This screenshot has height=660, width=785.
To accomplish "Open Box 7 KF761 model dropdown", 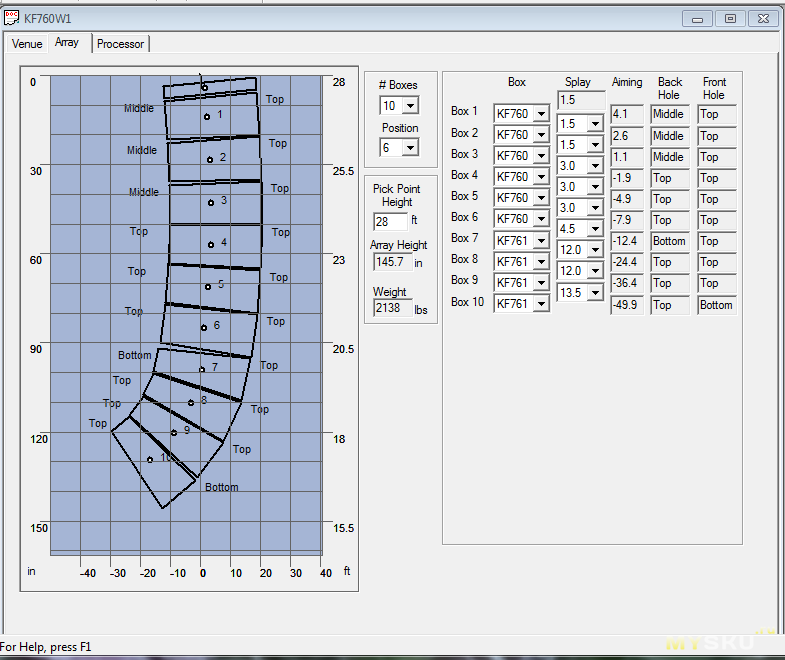I will 541,241.
